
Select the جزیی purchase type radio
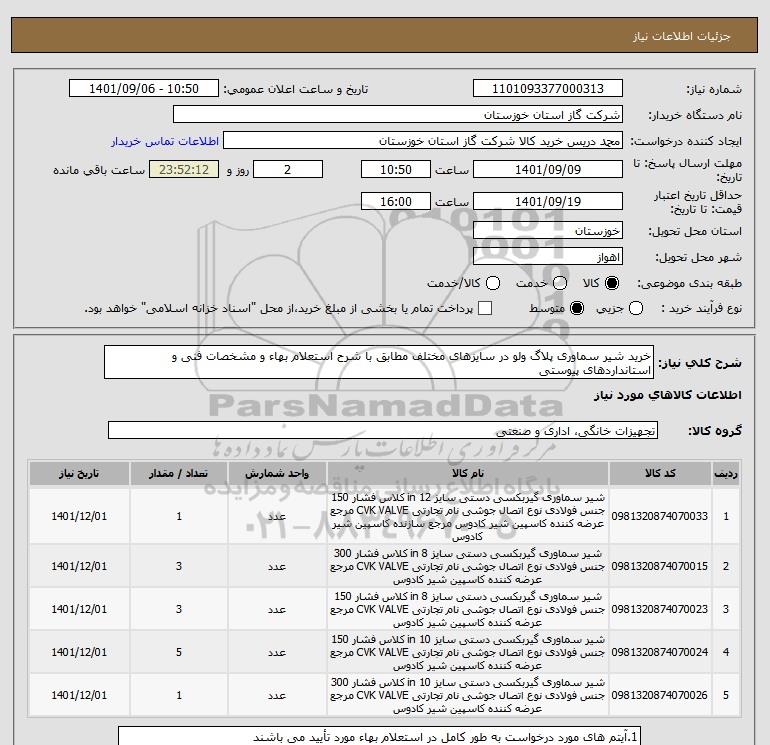point(636,308)
